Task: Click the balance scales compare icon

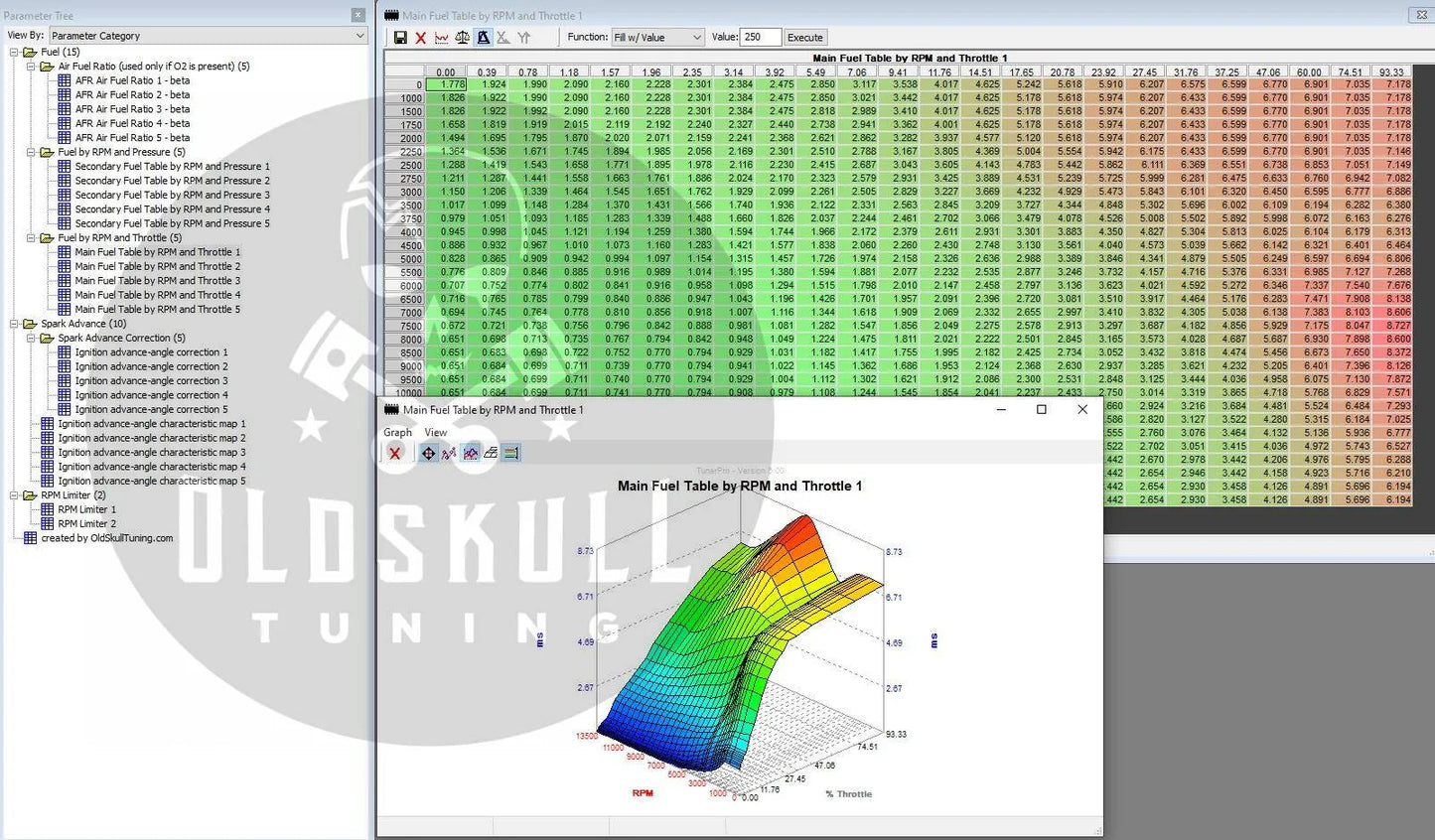Action: coord(463,38)
